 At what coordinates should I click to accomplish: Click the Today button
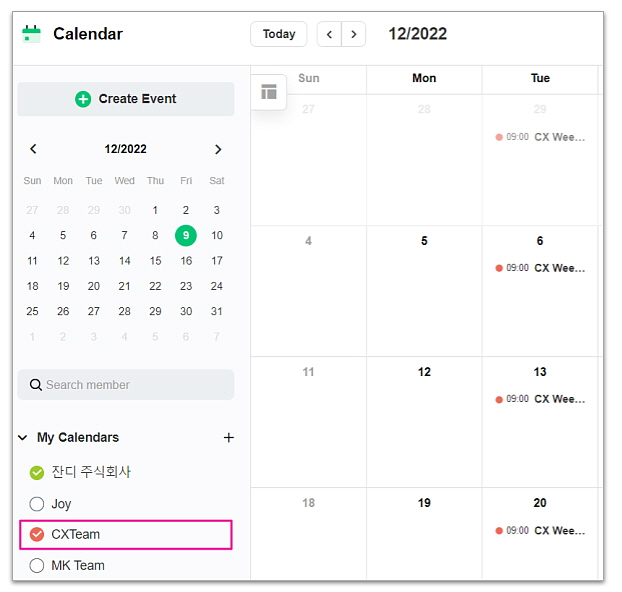tap(279, 34)
